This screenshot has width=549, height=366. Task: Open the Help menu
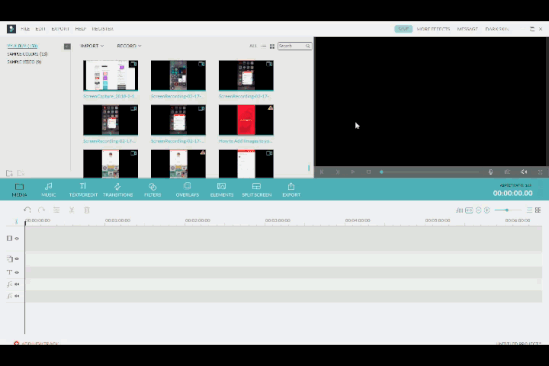(80, 29)
